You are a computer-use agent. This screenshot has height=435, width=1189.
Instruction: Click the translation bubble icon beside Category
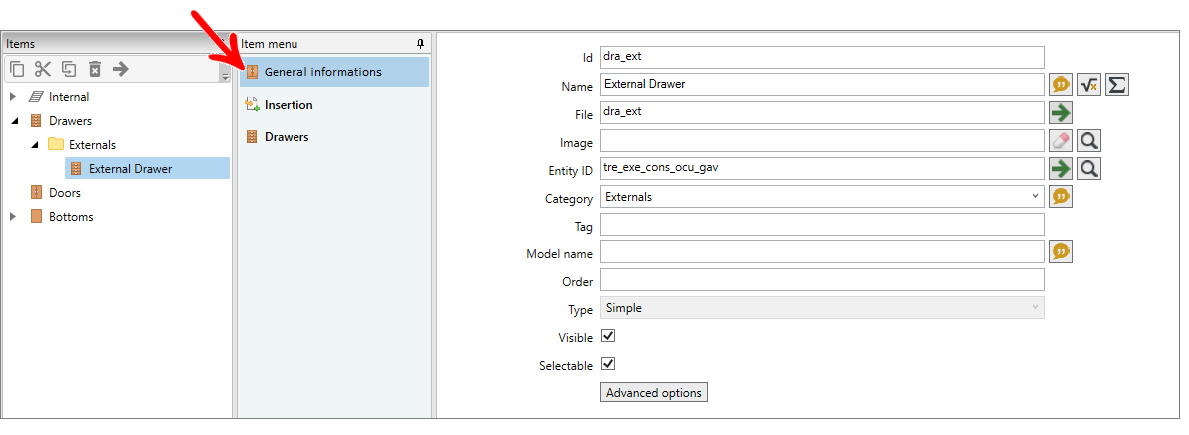(1061, 197)
